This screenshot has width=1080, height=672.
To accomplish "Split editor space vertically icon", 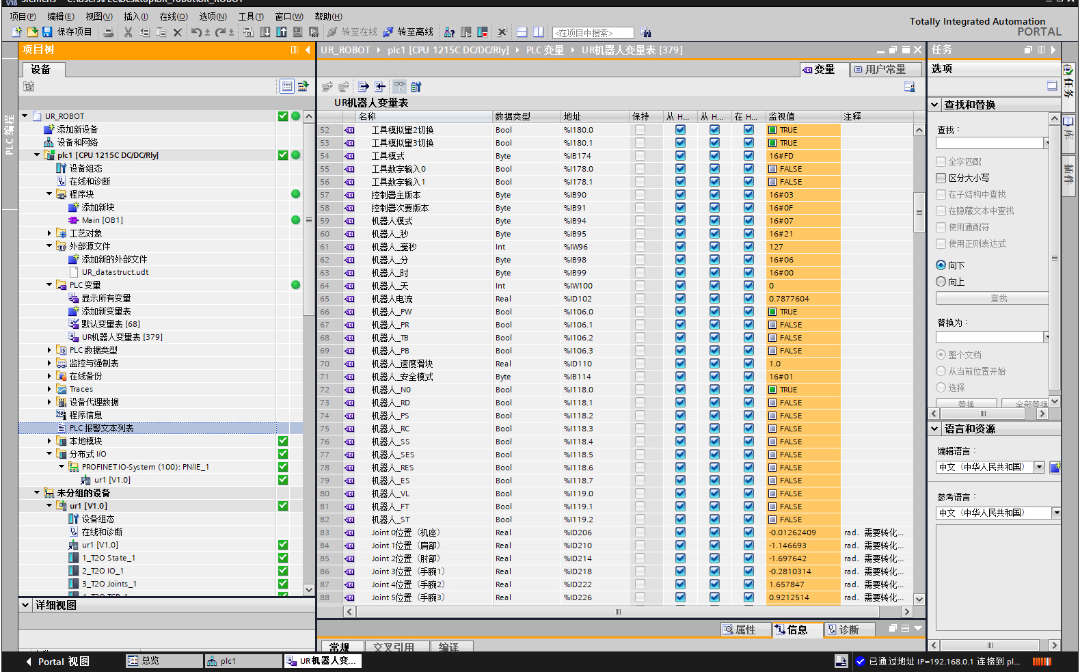I will [x=538, y=32].
